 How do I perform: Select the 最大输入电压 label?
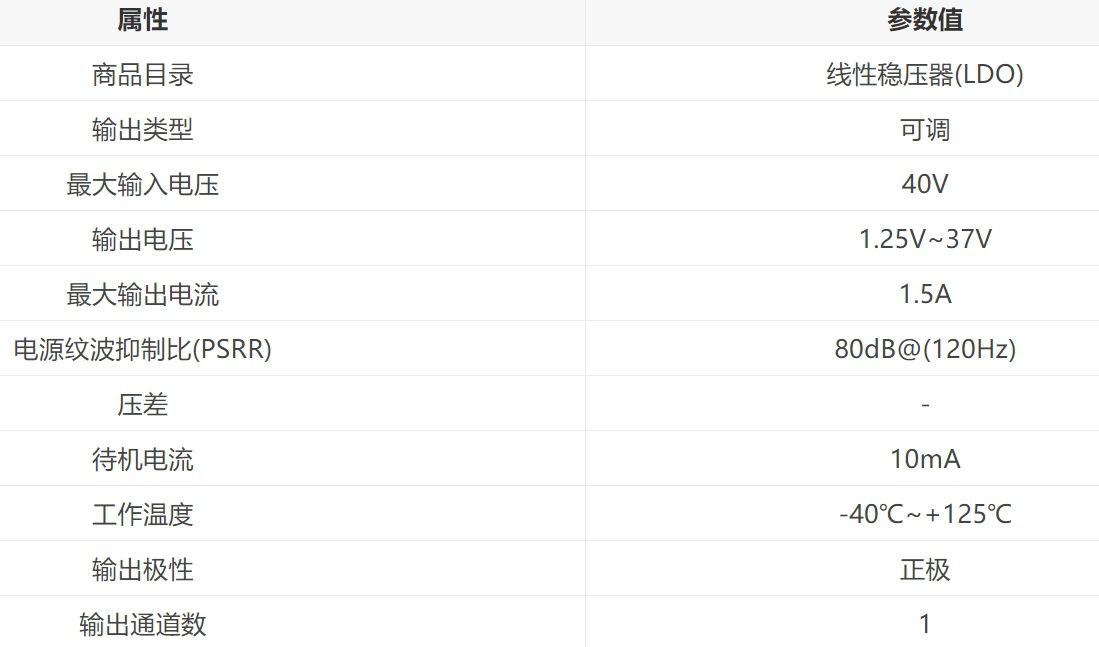point(143,184)
